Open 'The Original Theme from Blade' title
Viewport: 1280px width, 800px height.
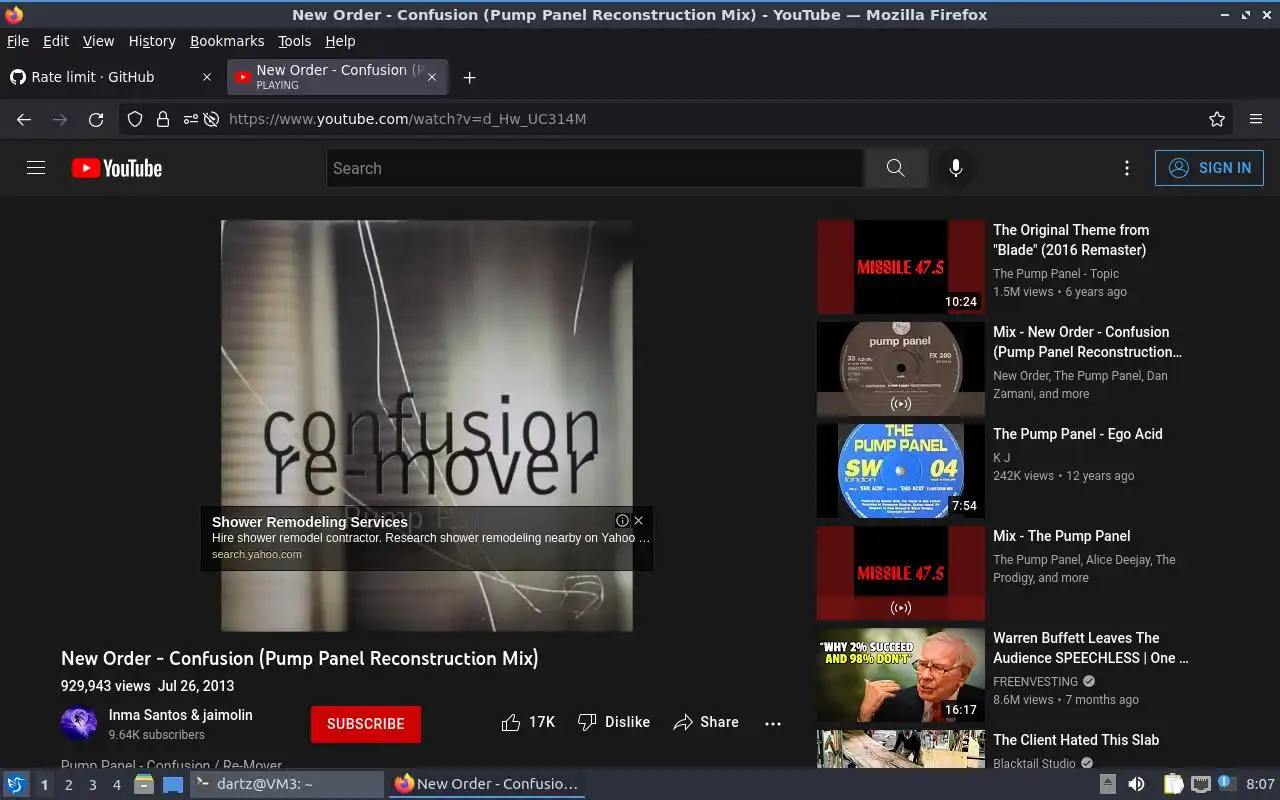[1071, 240]
